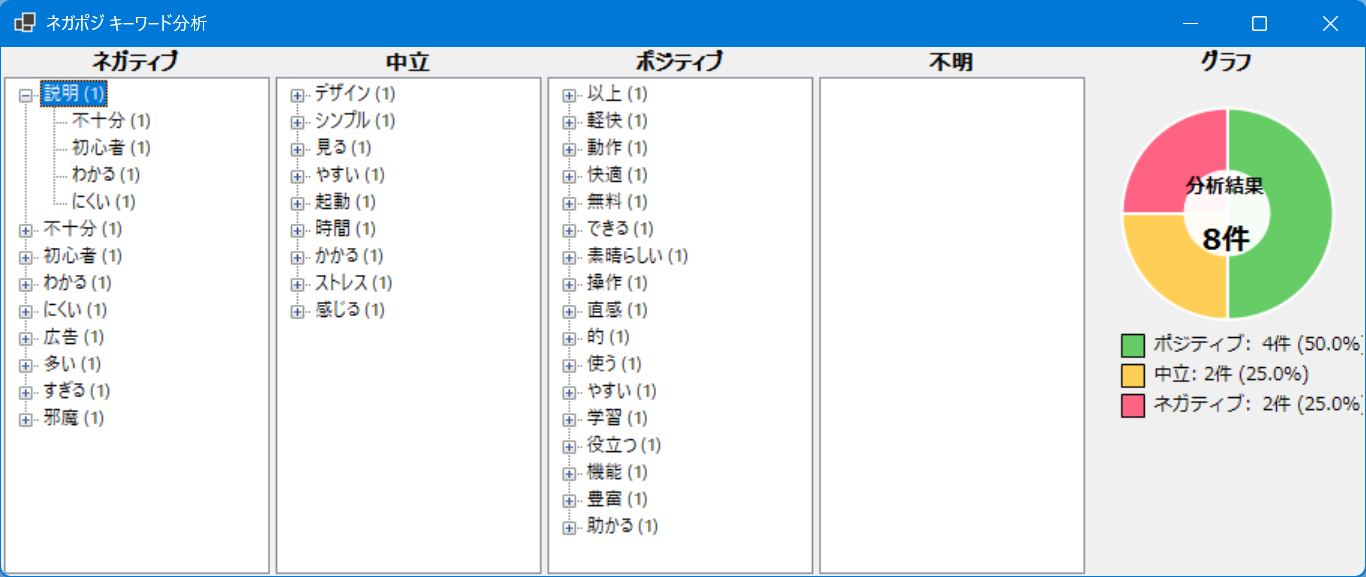Select 感じる (1) in the neutral list

(350, 310)
